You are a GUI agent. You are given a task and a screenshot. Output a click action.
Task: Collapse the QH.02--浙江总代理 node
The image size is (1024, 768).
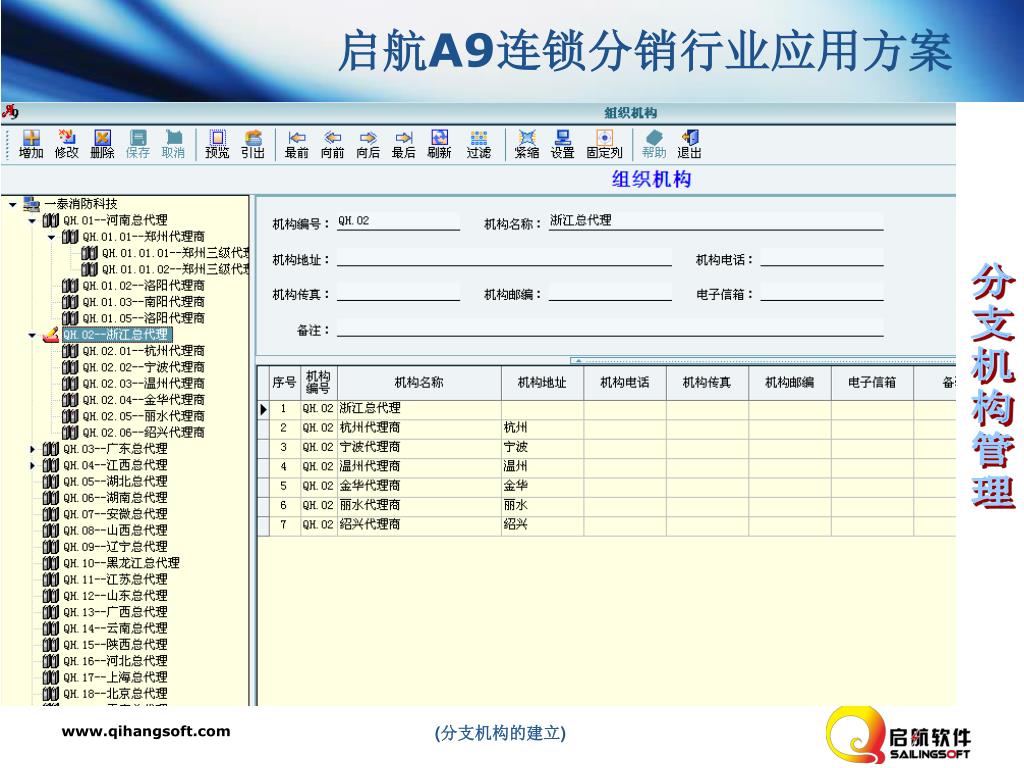[x=32, y=335]
